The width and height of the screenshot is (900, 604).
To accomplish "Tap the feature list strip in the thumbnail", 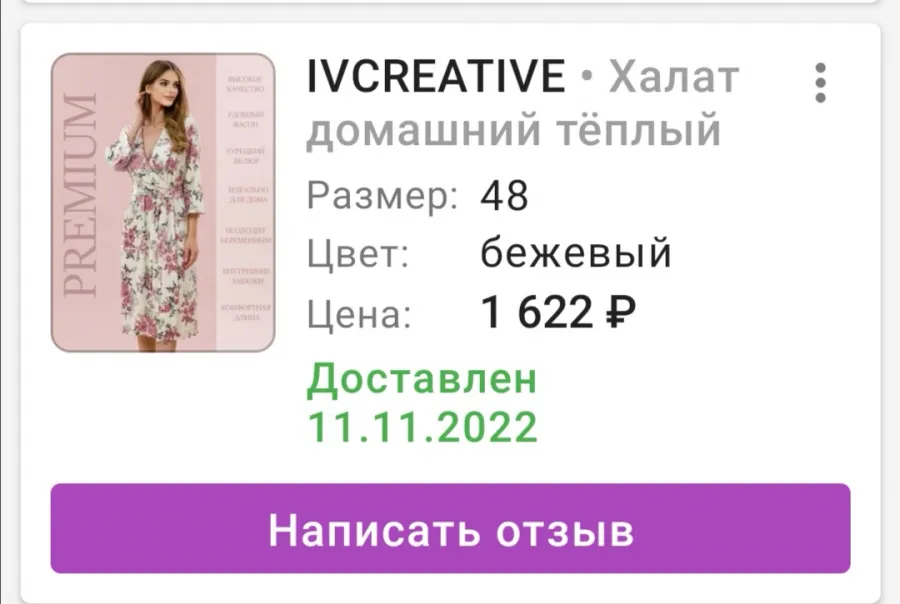I will click(245, 202).
